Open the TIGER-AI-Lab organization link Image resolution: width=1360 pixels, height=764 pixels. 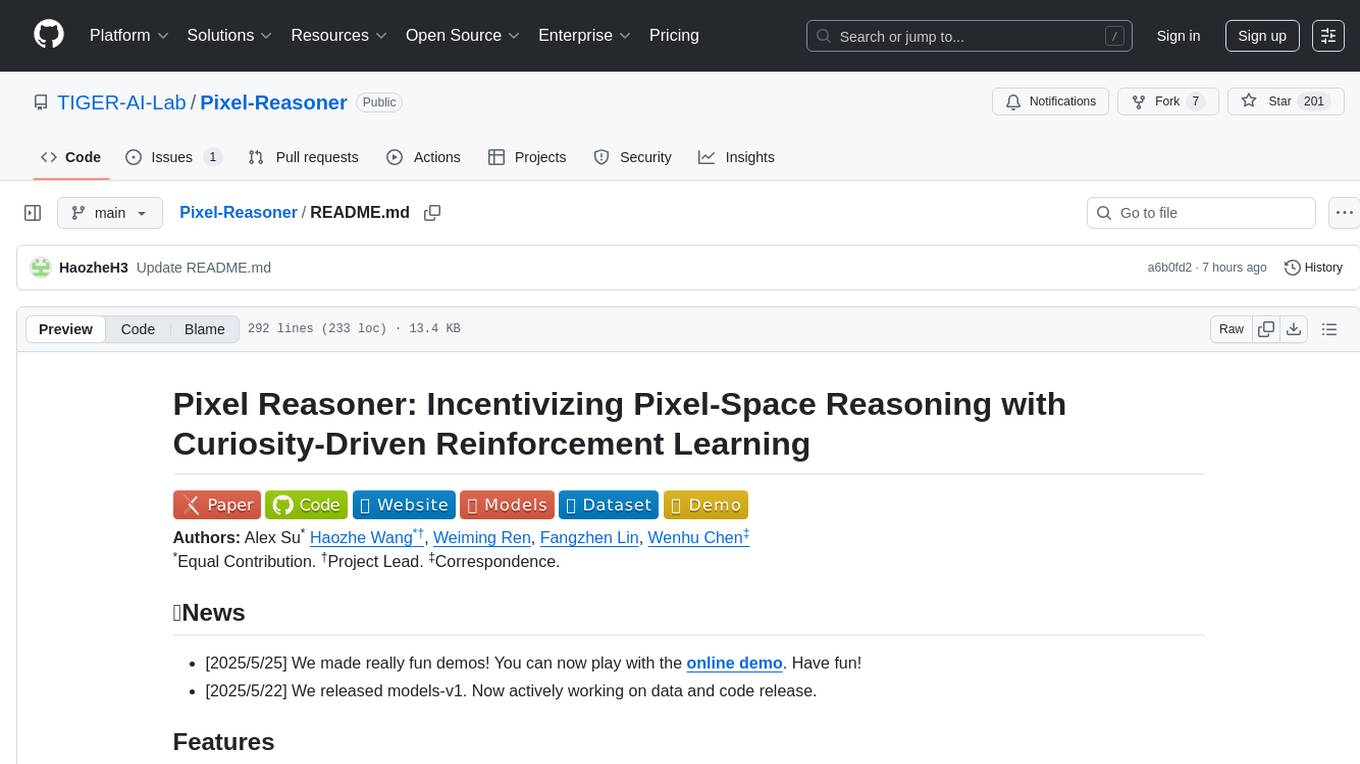coord(122,102)
